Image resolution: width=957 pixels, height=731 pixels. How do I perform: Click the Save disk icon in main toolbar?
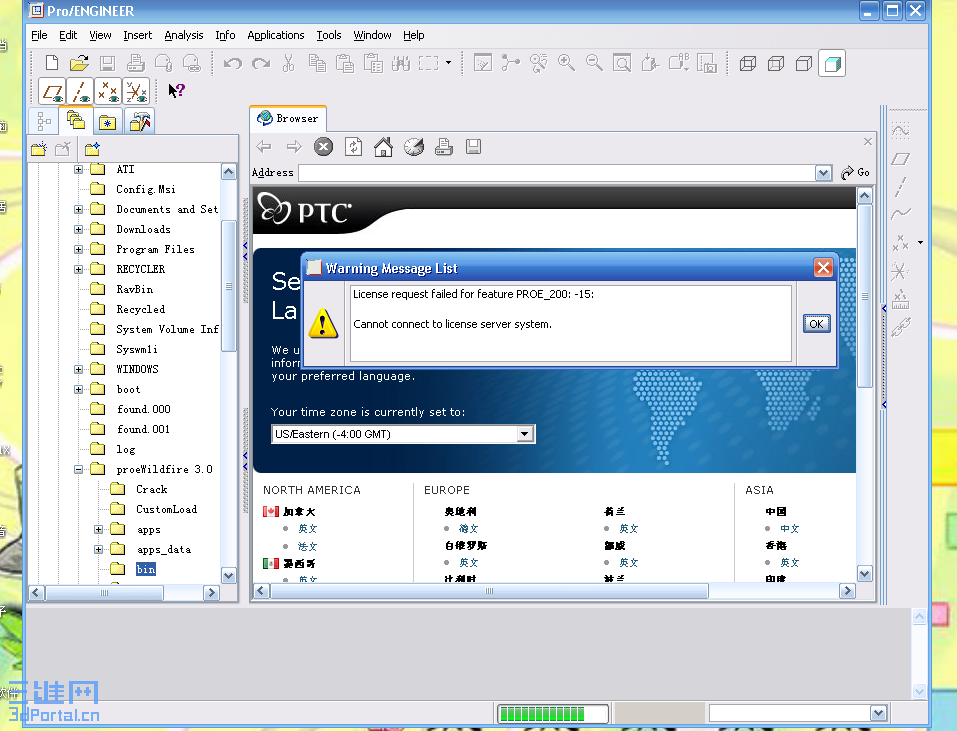click(107, 63)
